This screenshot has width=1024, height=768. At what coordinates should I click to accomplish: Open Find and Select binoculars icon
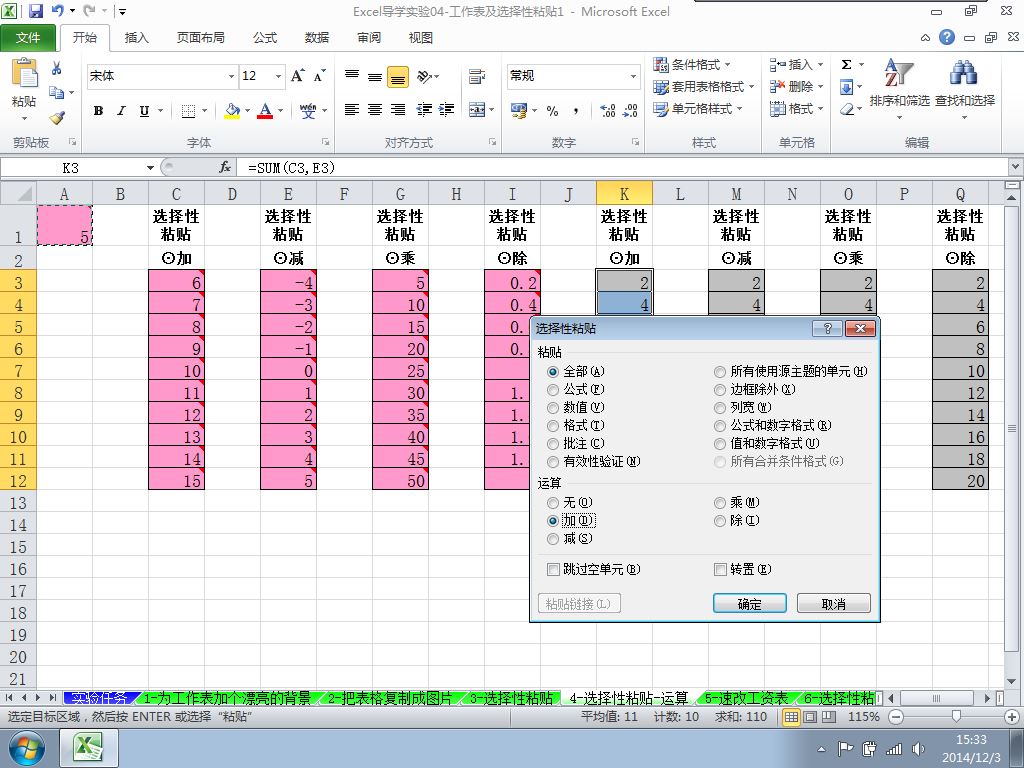point(964,73)
